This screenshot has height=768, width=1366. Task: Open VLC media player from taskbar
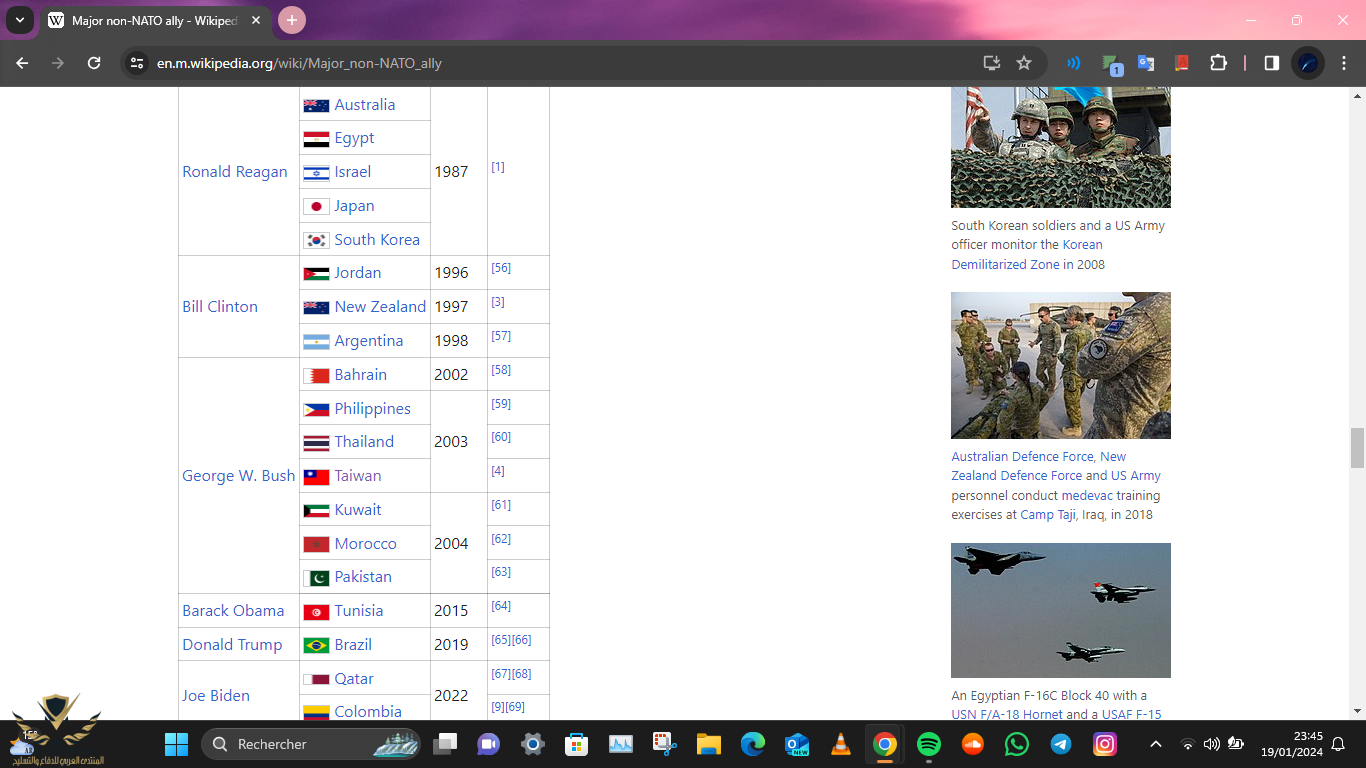[x=841, y=744]
